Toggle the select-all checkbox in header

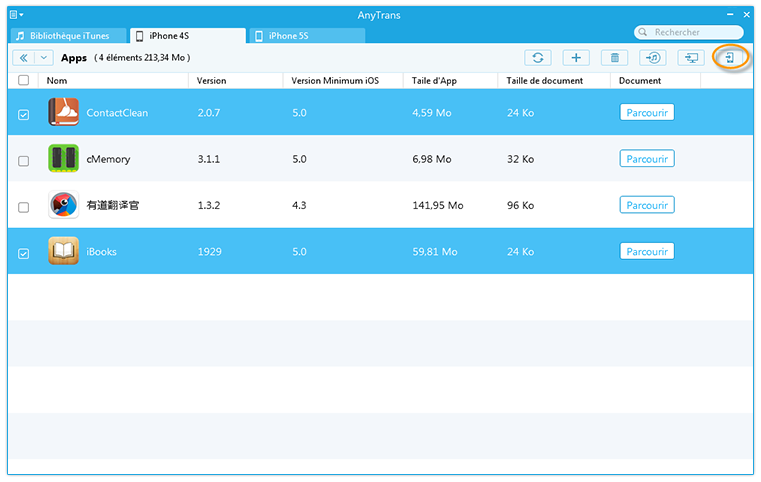tap(23, 81)
